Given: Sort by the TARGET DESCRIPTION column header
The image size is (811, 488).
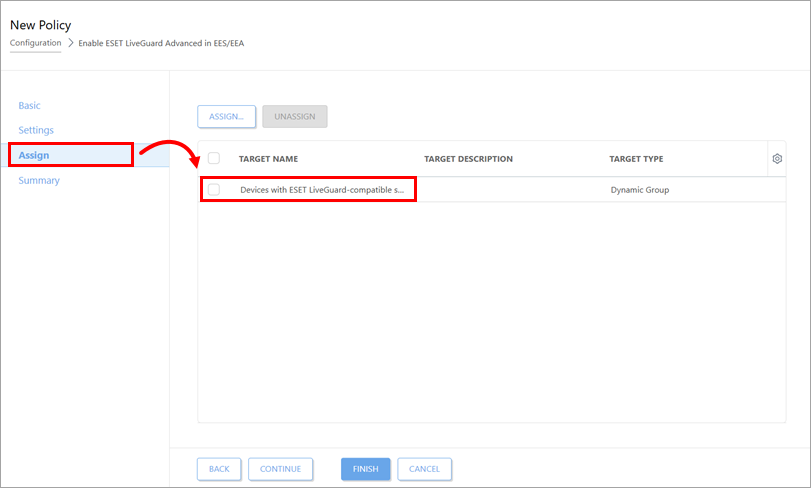Looking at the screenshot, I should point(469,159).
